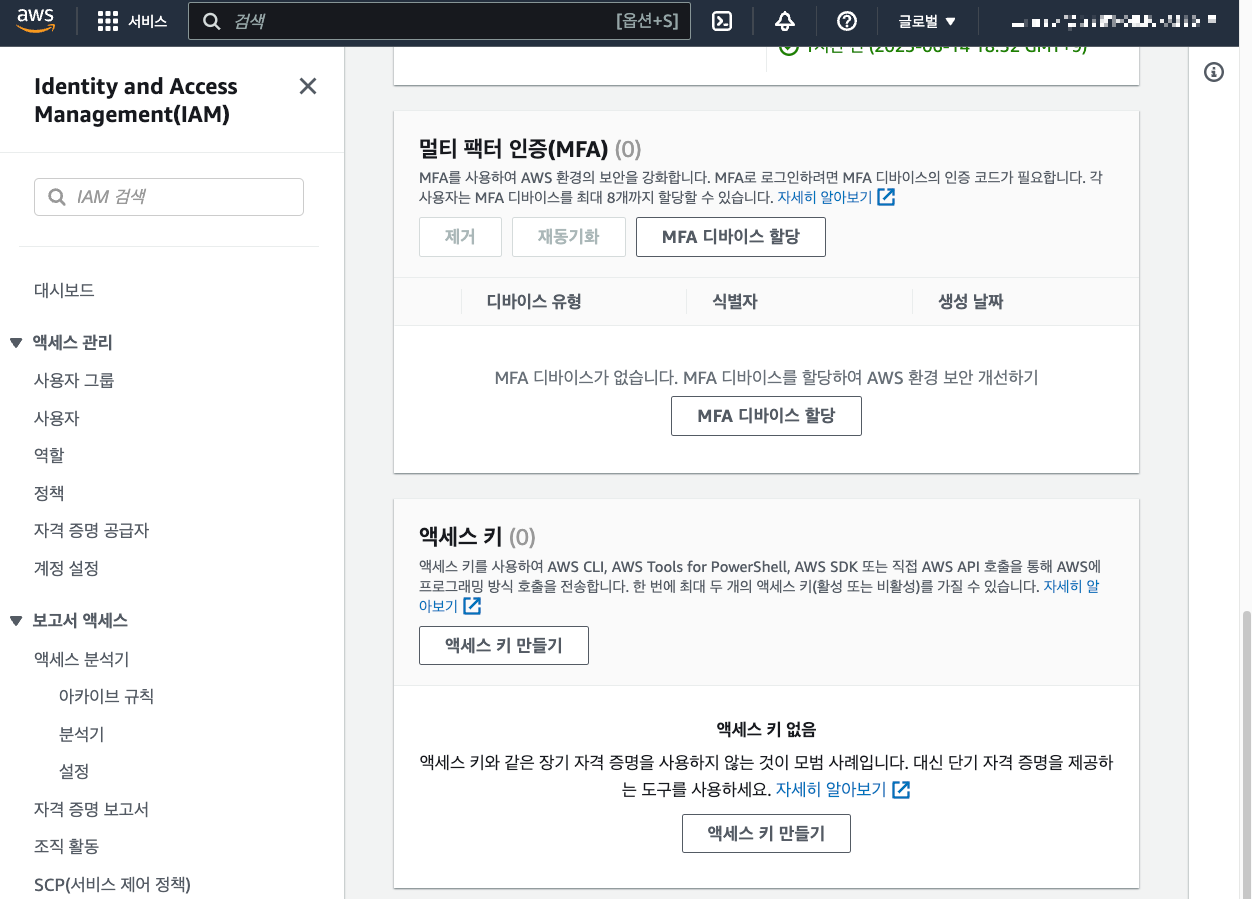Open the notifications bell icon
Viewport: 1252px width, 899px height.
(x=785, y=21)
